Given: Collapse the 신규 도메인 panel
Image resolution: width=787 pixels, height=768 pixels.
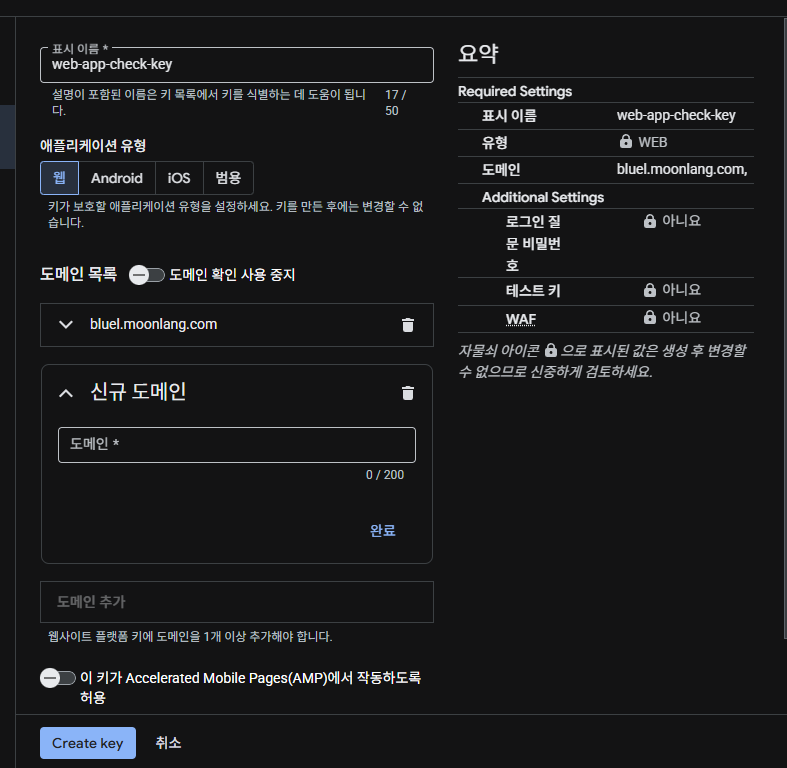Looking at the screenshot, I should (66, 394).
